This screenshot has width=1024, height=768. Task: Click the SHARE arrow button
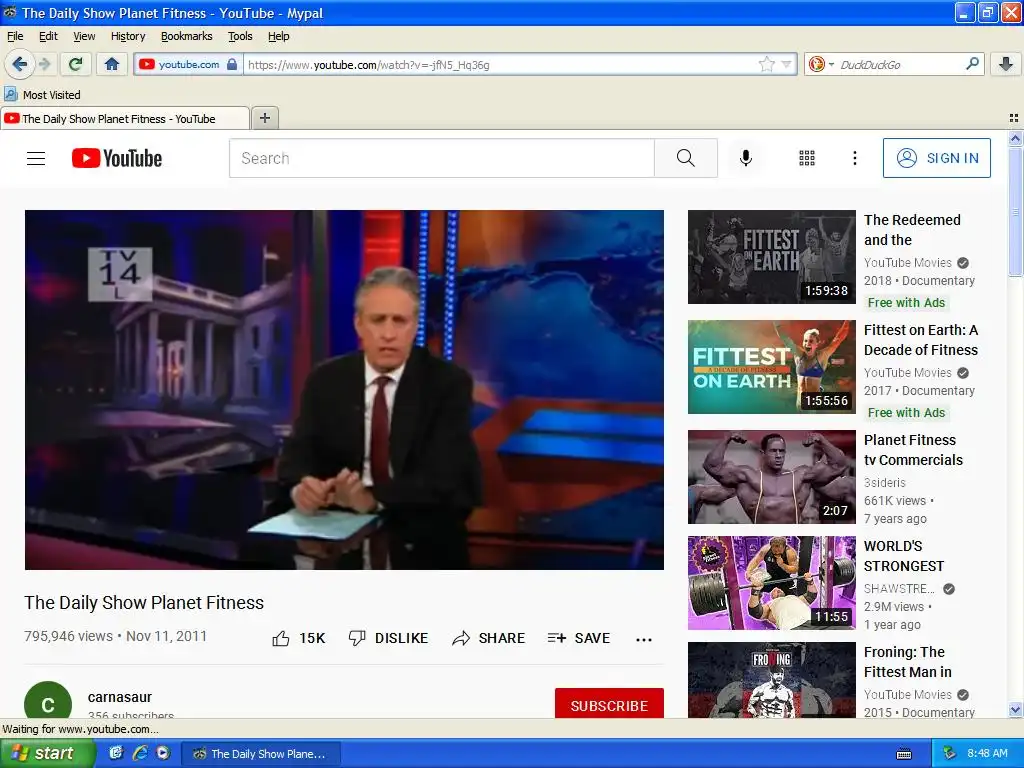coord(488,638)
